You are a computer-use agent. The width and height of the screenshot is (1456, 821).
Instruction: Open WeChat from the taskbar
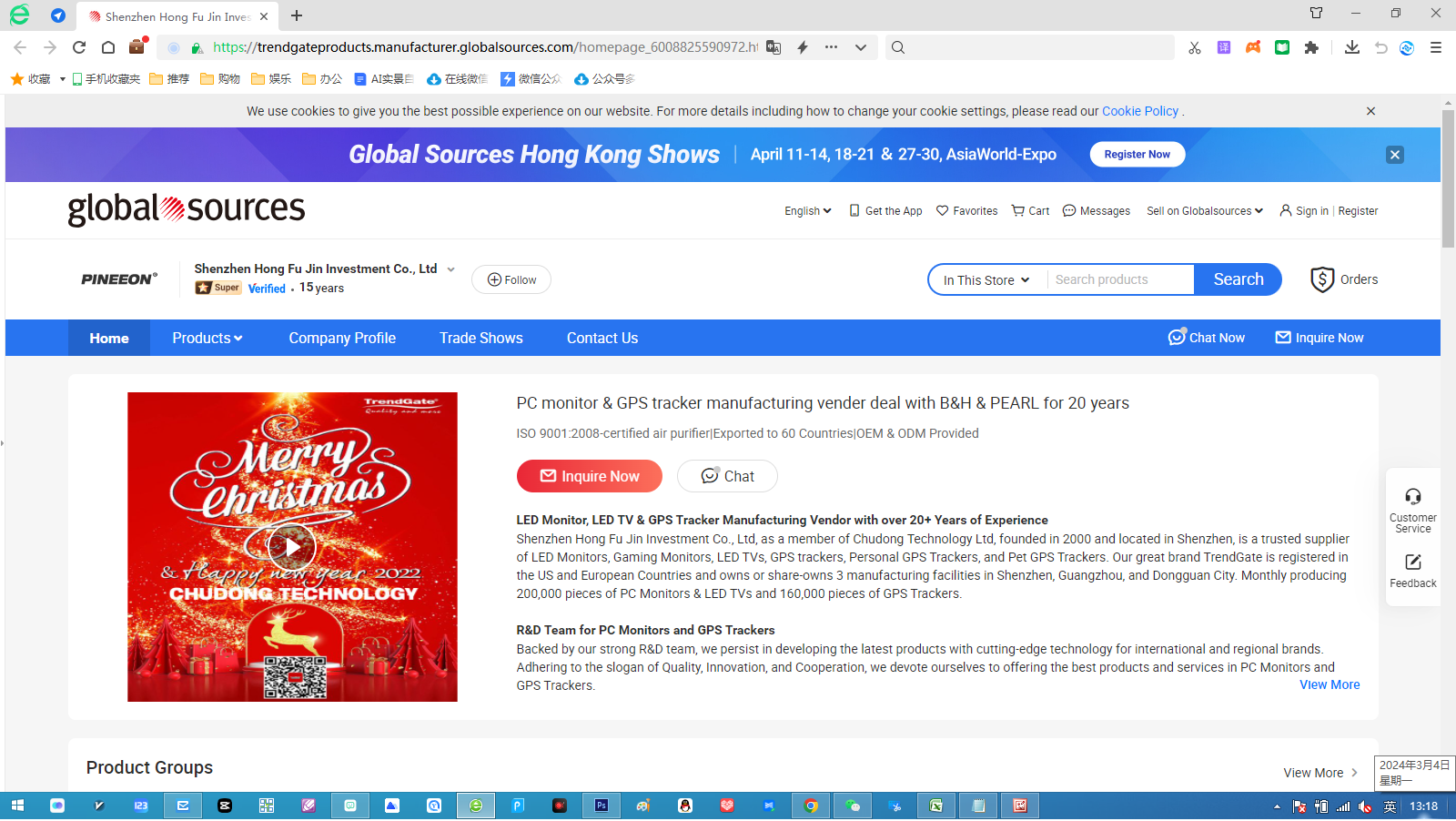[x=853, y=806]
